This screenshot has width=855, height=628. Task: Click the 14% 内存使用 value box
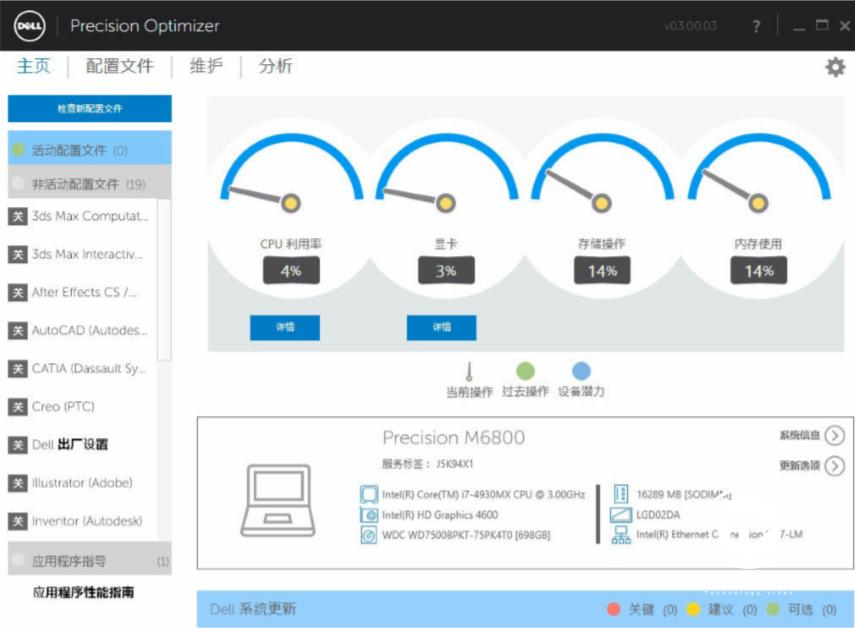tap(758, 271)
